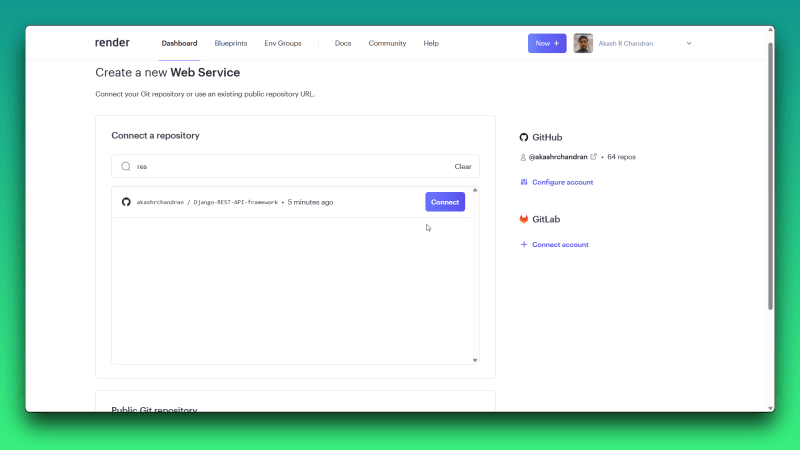Click the external link icon beside akashrchandran
This screenshot has height=450, width=800.
coord(593,157)
